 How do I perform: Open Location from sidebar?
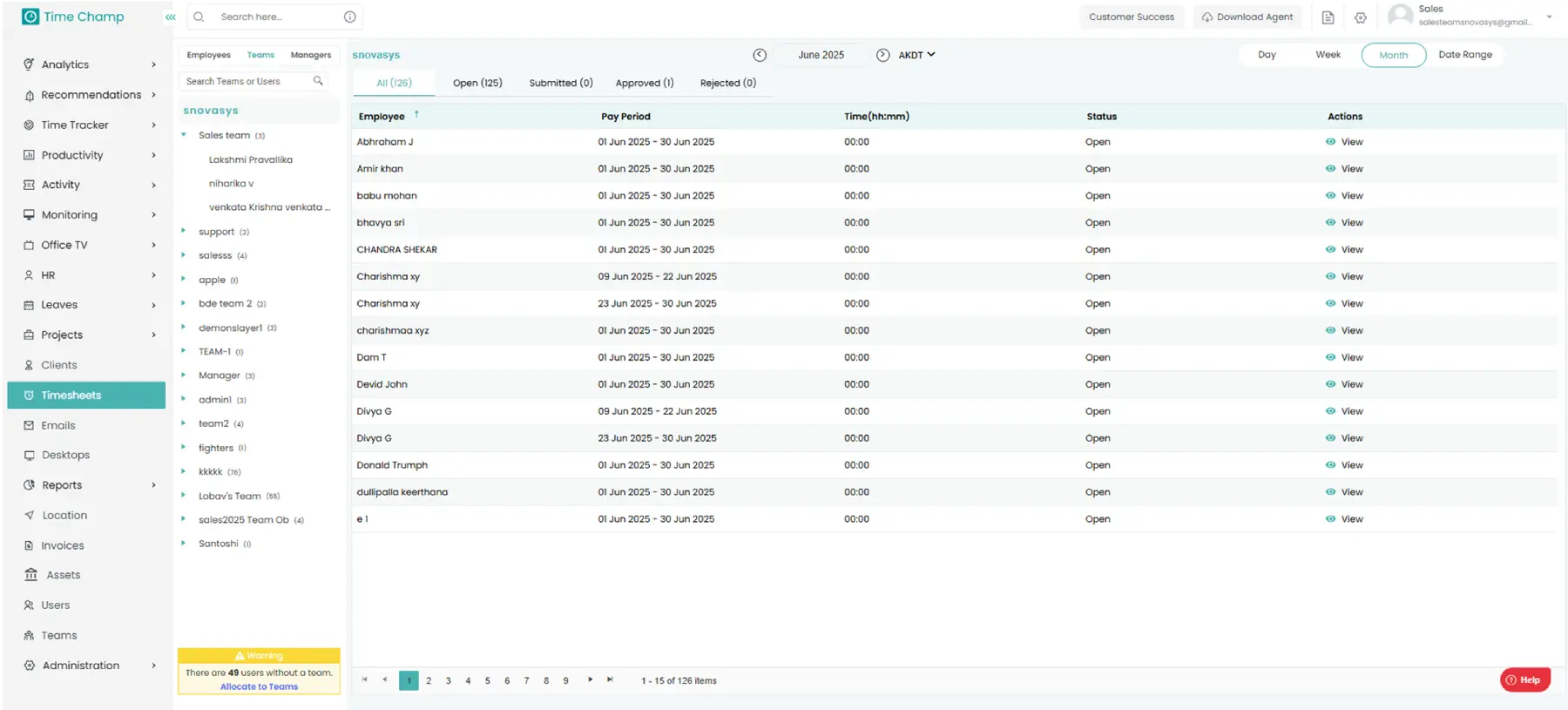[64, 515]
